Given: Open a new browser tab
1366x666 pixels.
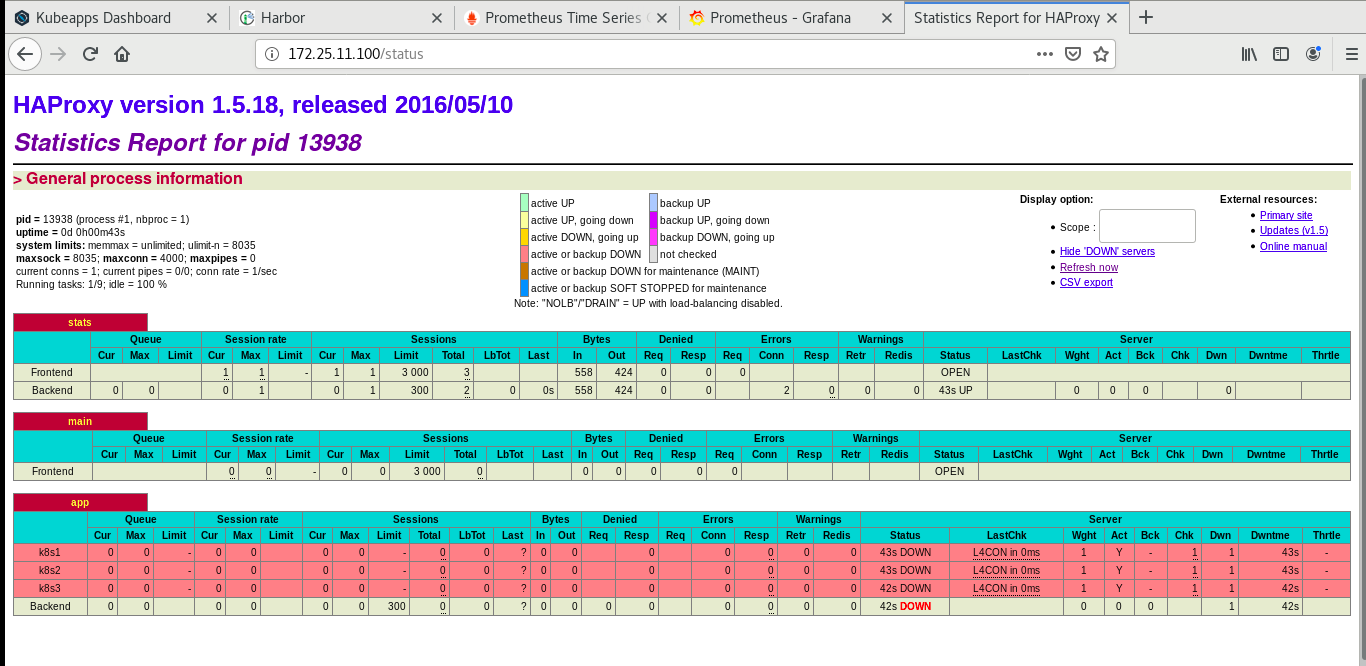Looking at the screenshot, I should pyautogui.click(x=1146, y=17).
